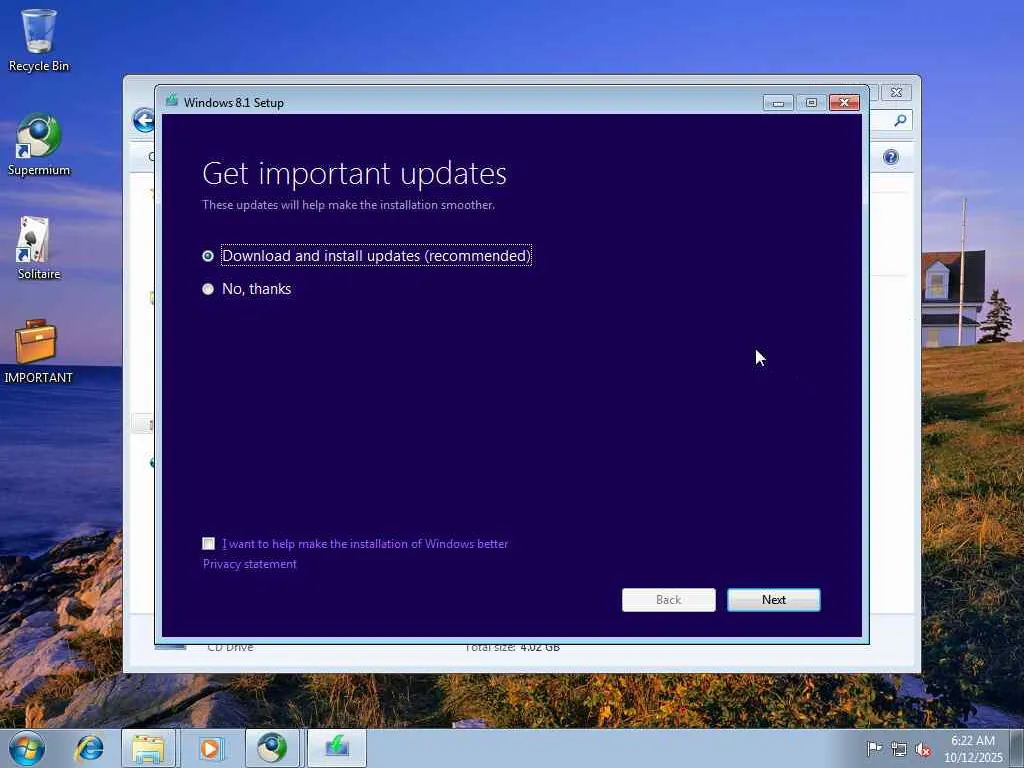Select the IMPORTANT briefcase desktop icon
Screen dimensions: 1024x768
[x=38, y=351]
